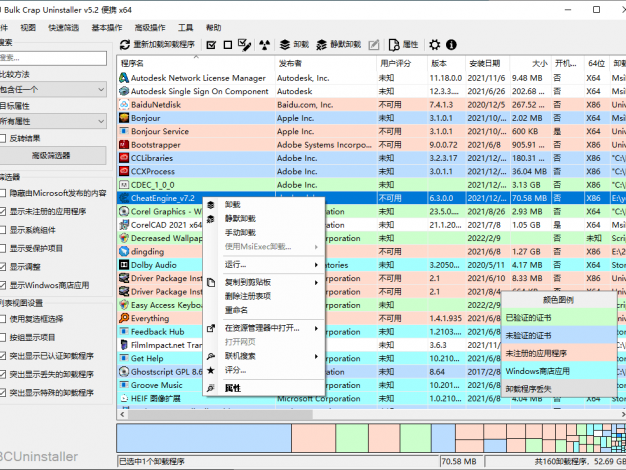The image size is (626, 470).
Task: Click the dingding app icon
Action: (x=124, y=252)
